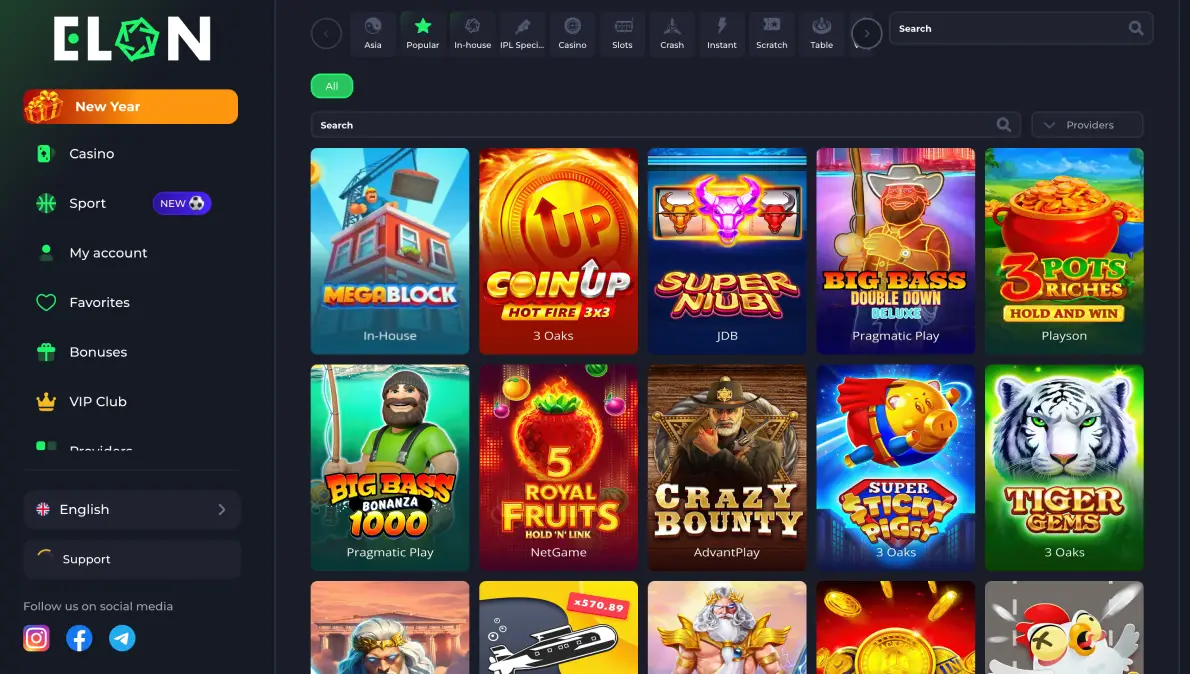The height and width of the screenshot is (674, 1190).
Task: Select the Instant games category
Action: coord(722,33)
